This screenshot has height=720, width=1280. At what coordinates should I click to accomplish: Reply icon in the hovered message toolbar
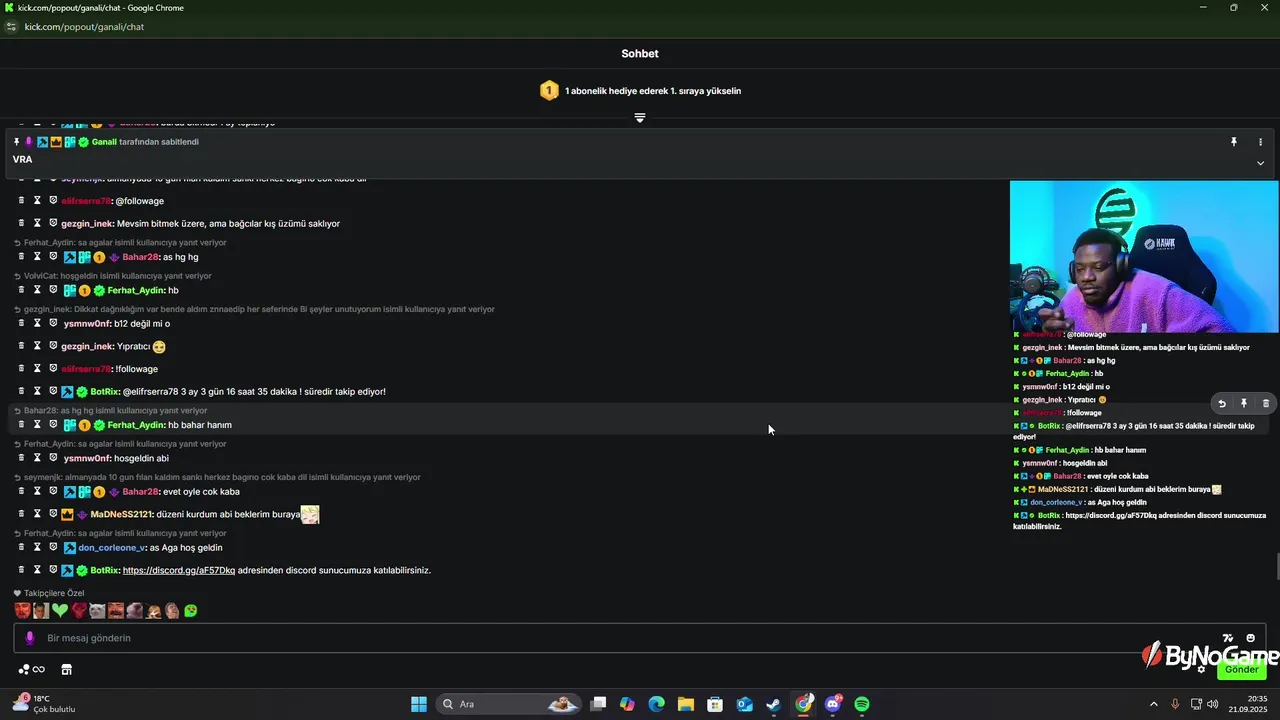click(x=1221, y=403)
